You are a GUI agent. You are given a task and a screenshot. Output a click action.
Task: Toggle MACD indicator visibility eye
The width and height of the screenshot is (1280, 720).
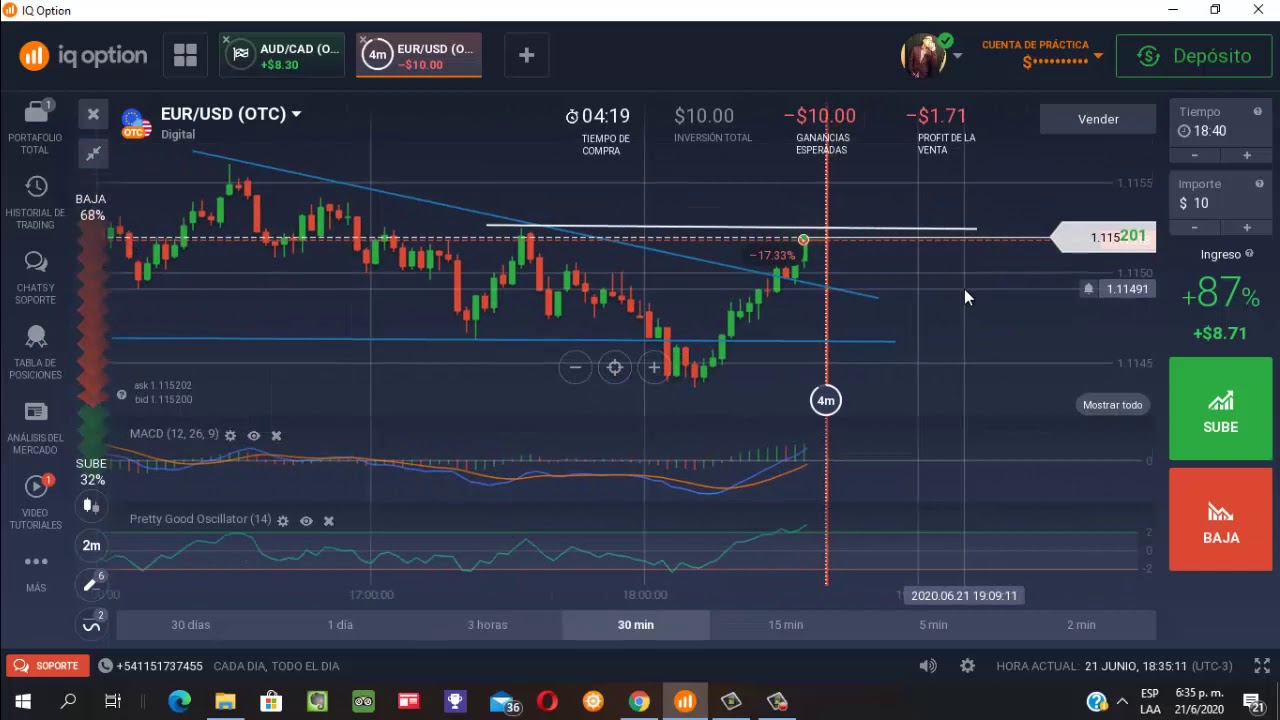click(x=253, y=435)
